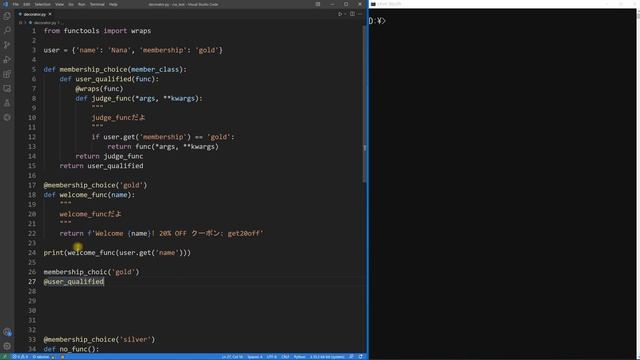640x360 pixels.
Task: Click 'membership_choice' in the def line 5
Action: (93, 69)
